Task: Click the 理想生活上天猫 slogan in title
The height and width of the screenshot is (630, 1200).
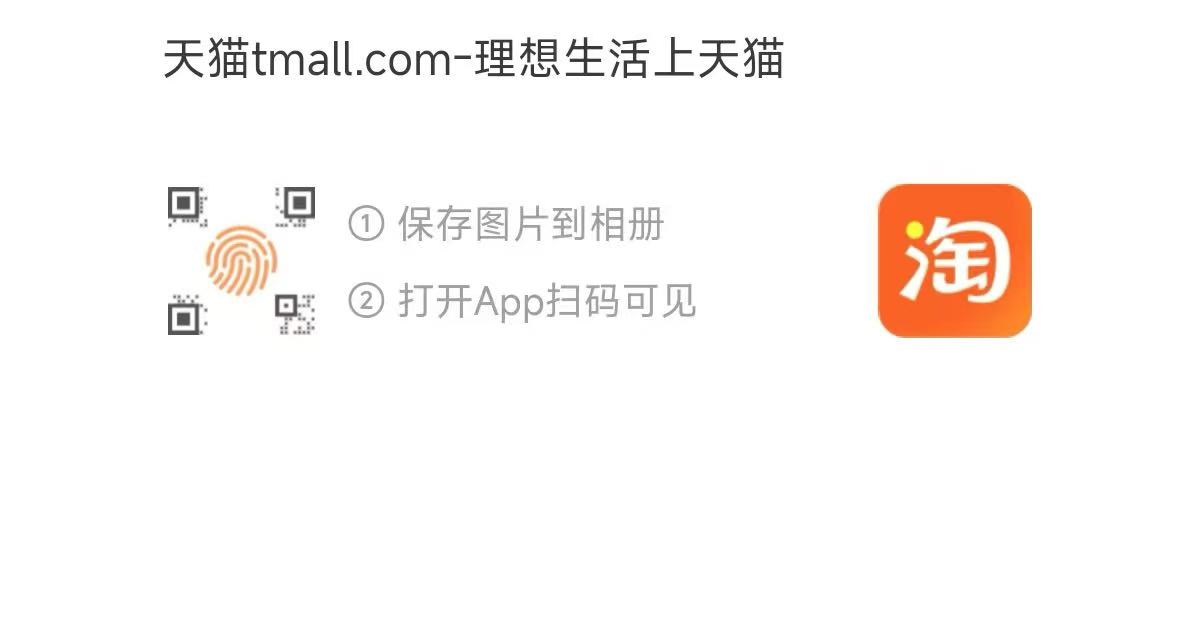Action: click(x=632, y=59)
